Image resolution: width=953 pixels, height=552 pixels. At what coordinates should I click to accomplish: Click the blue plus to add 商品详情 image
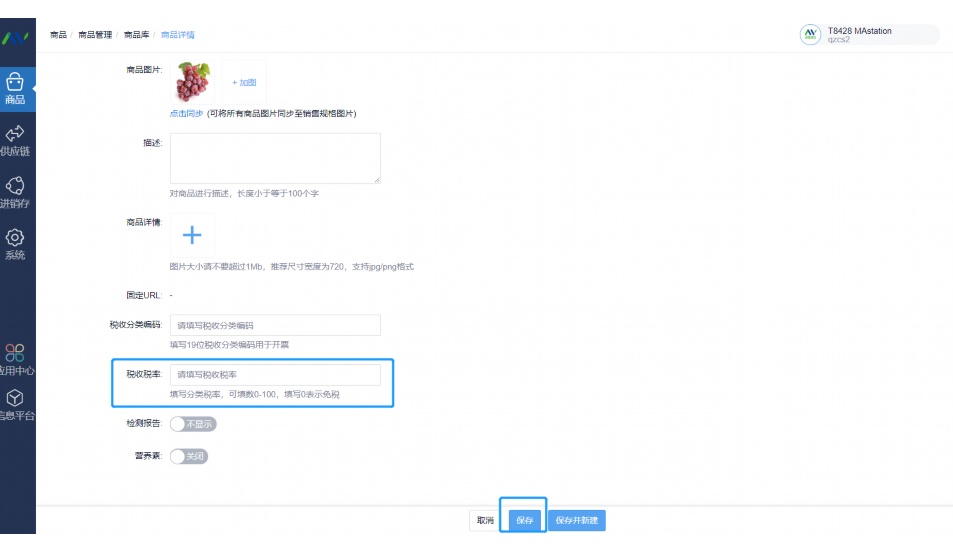pyautogui.click(x=192, y=235)
